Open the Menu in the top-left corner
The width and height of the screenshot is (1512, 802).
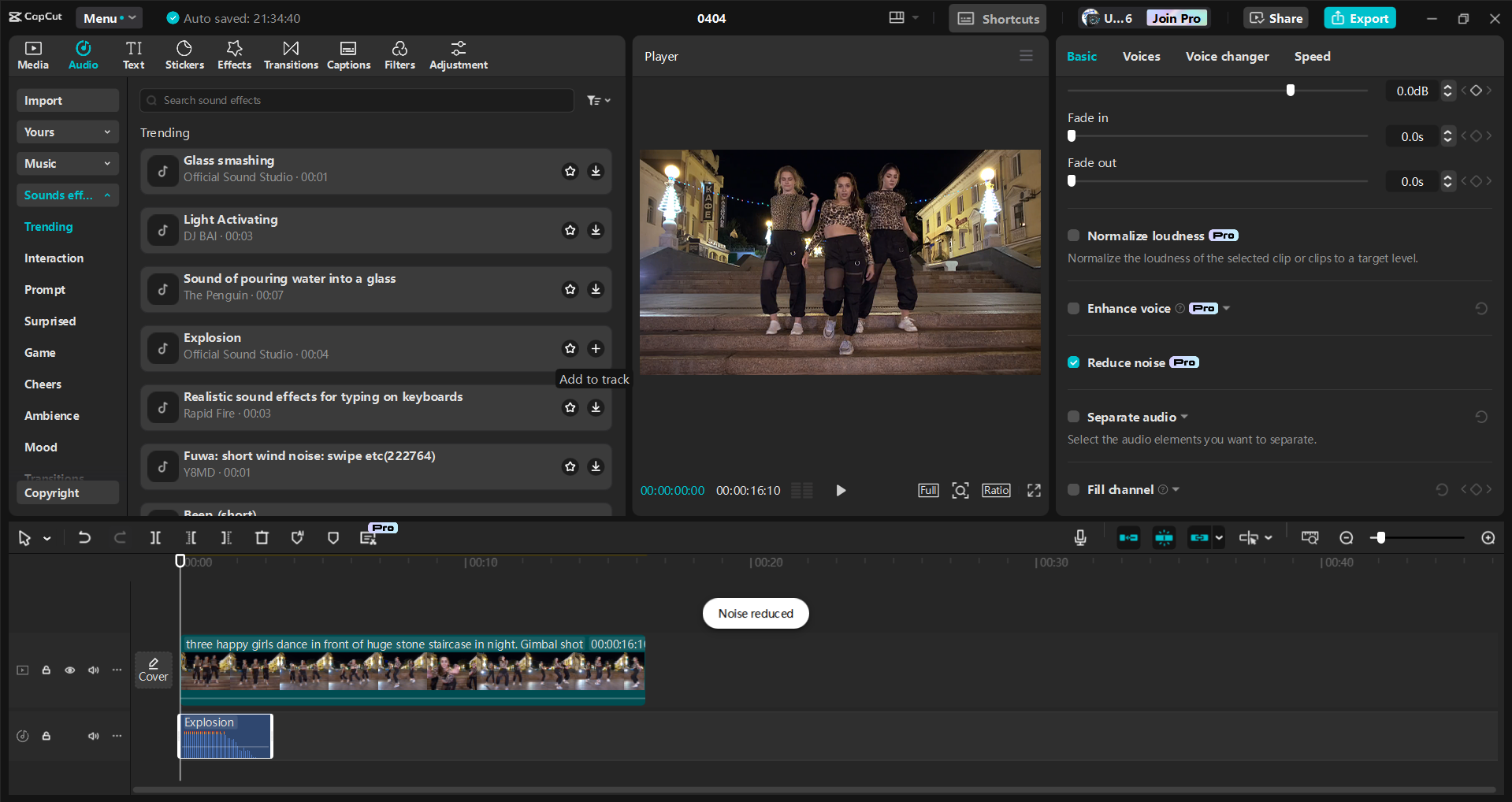click(x=109, y=17)
